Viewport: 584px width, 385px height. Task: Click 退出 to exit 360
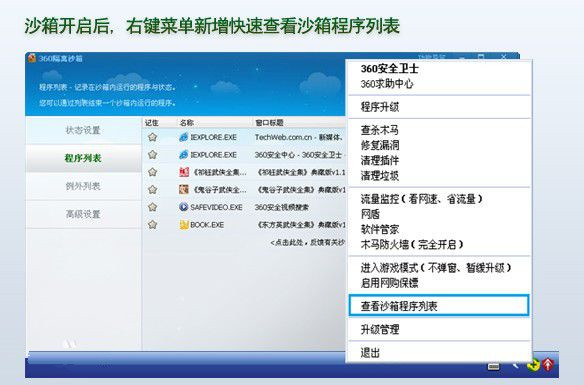[370, 353]
